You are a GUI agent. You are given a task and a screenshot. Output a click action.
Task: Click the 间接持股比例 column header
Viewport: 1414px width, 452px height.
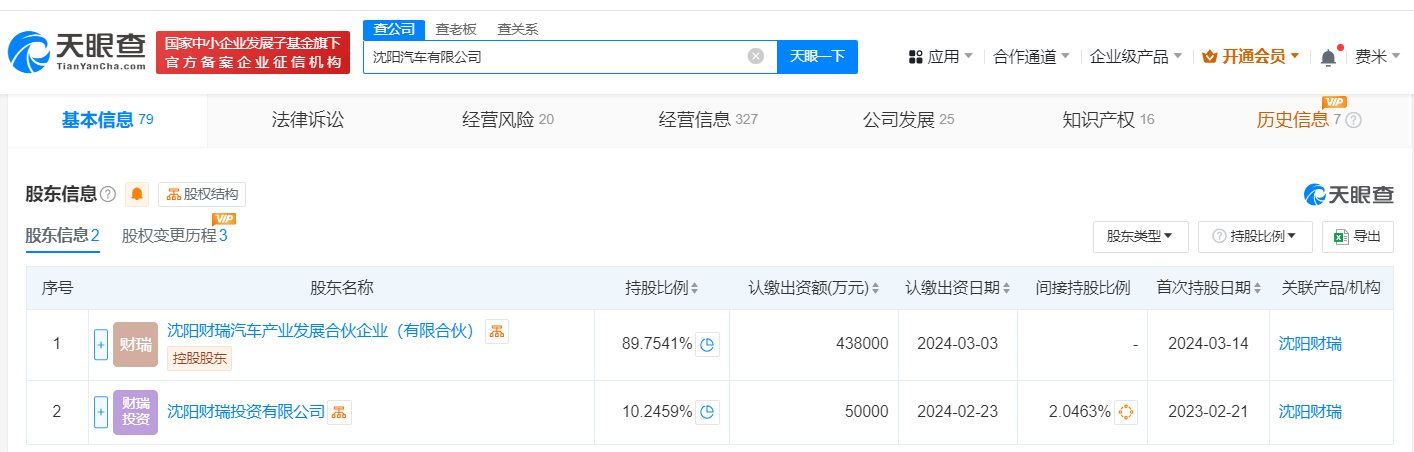1083,288
